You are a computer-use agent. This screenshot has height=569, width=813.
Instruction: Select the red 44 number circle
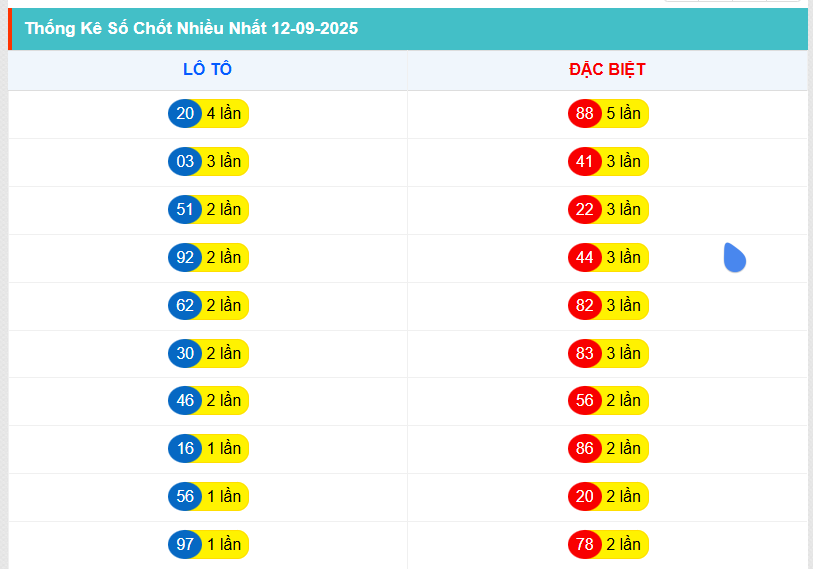(584, 257)
